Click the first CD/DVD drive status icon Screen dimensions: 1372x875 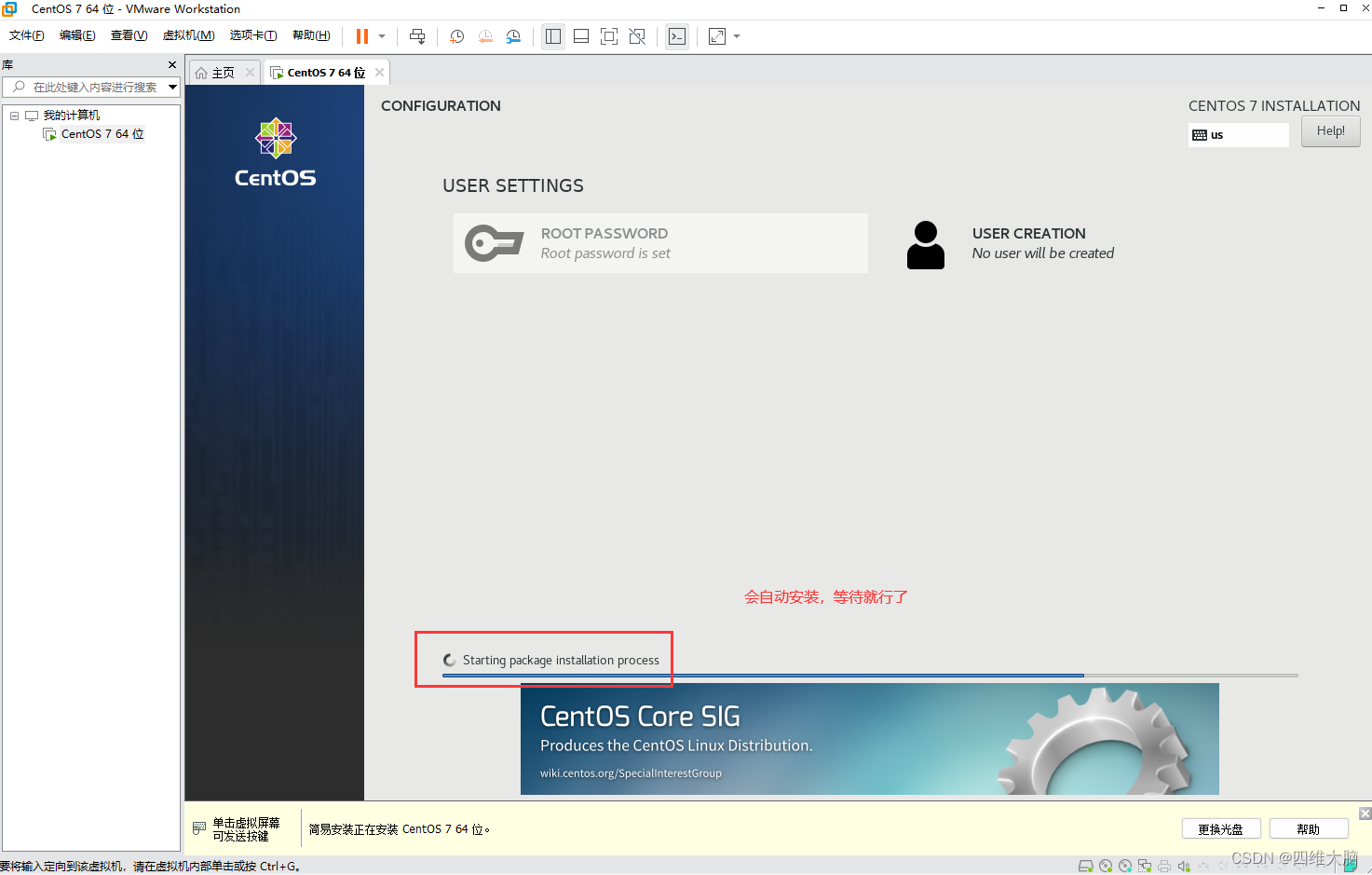[1106, 866]
